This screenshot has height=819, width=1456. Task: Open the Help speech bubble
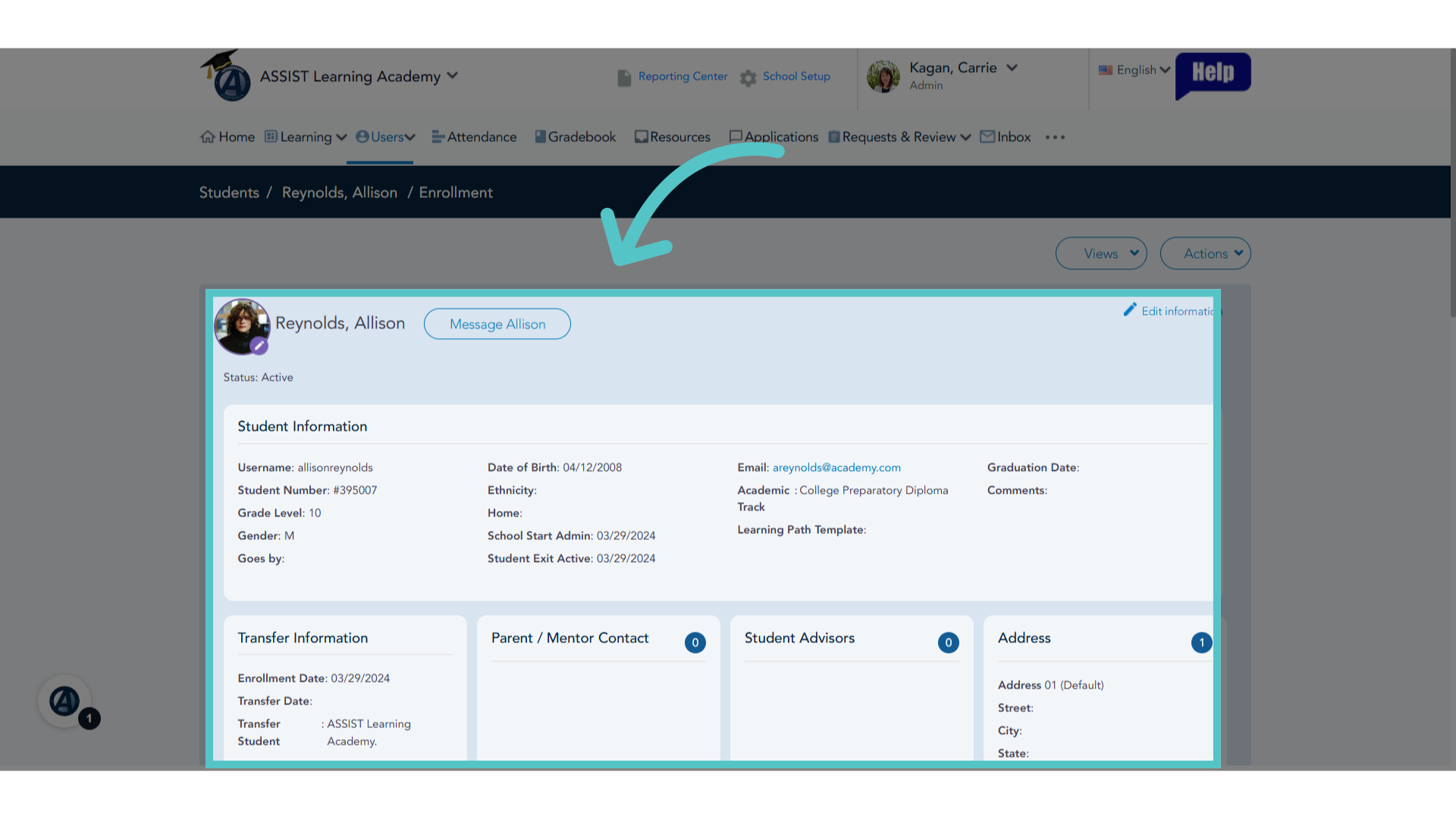coord(1213,74)
